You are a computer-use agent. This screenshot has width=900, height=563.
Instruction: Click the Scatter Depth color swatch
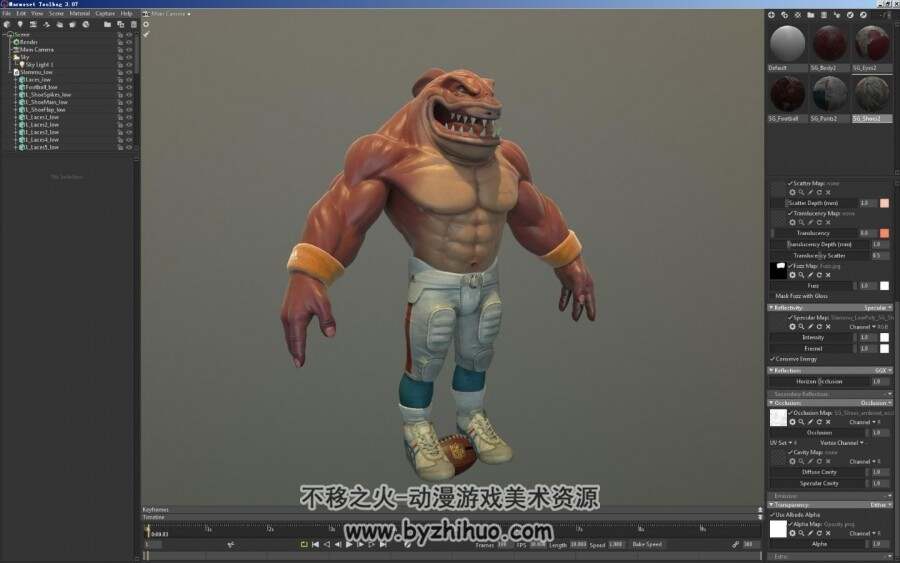point(885,203)
